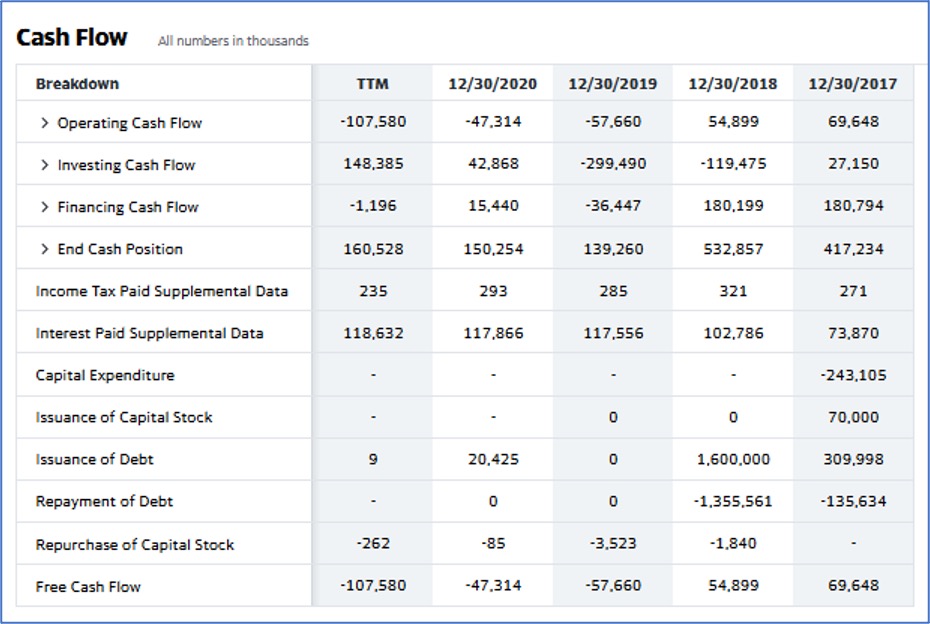The width and height of the screenshot is (930, 624).
Task: Click the 1,600,000 debt issuance value
Action: point(733,459)
